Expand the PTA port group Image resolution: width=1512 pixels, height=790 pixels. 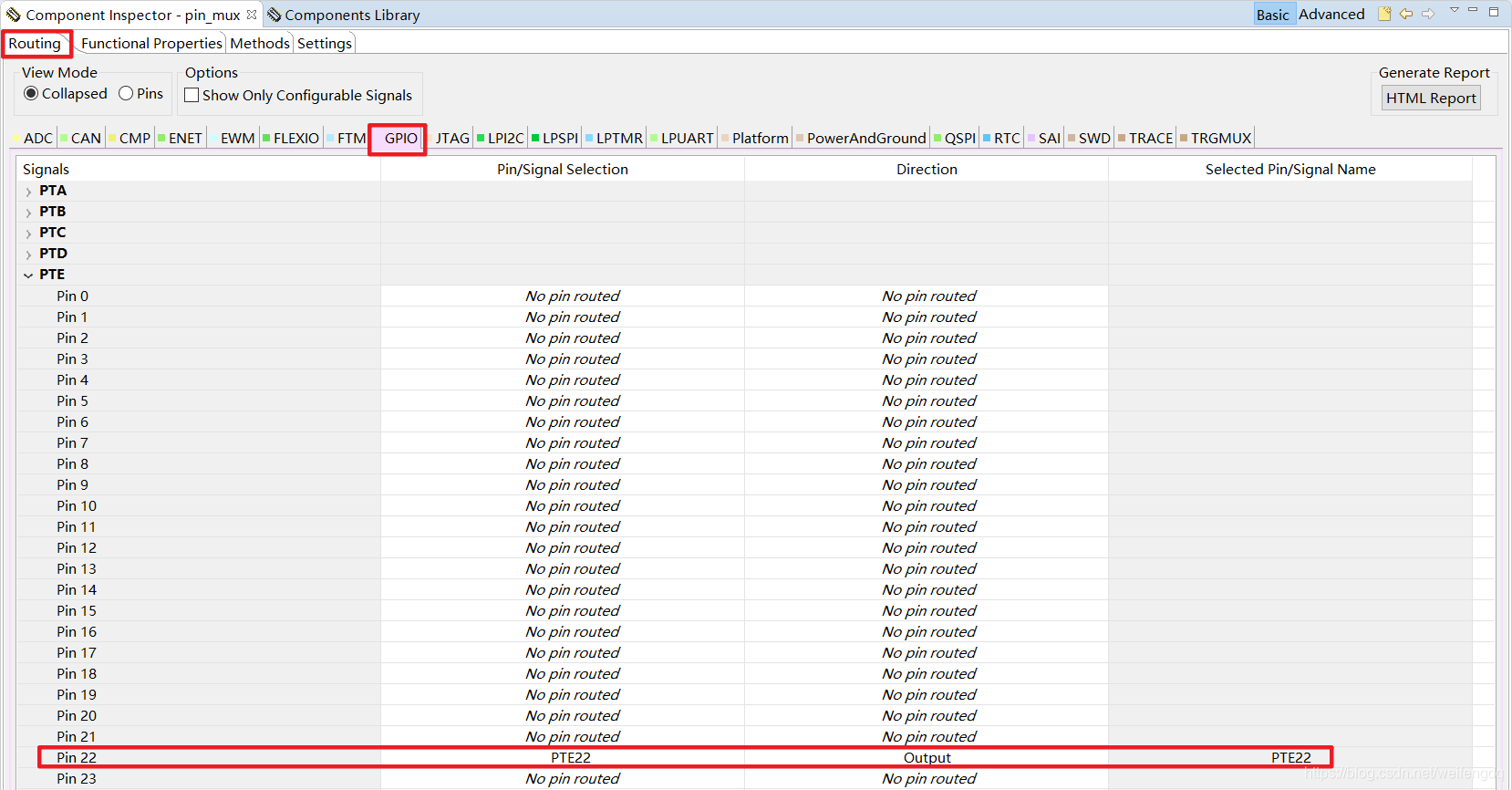[x=28, y=192]
